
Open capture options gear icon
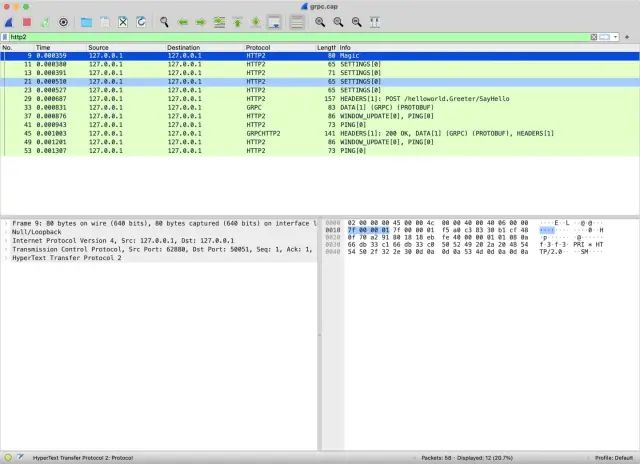[x=63, y=22]
